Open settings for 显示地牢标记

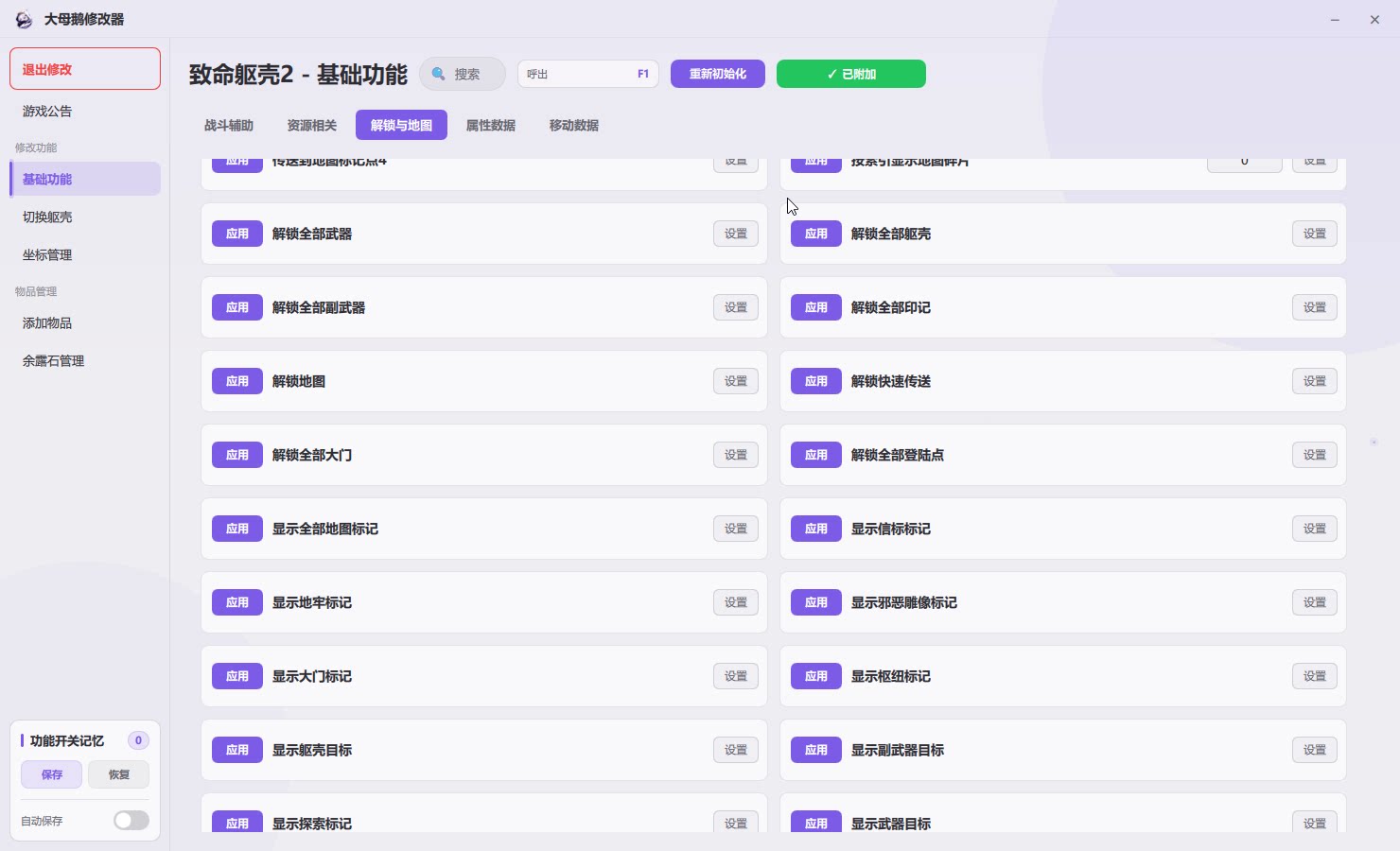coord(736,602)
